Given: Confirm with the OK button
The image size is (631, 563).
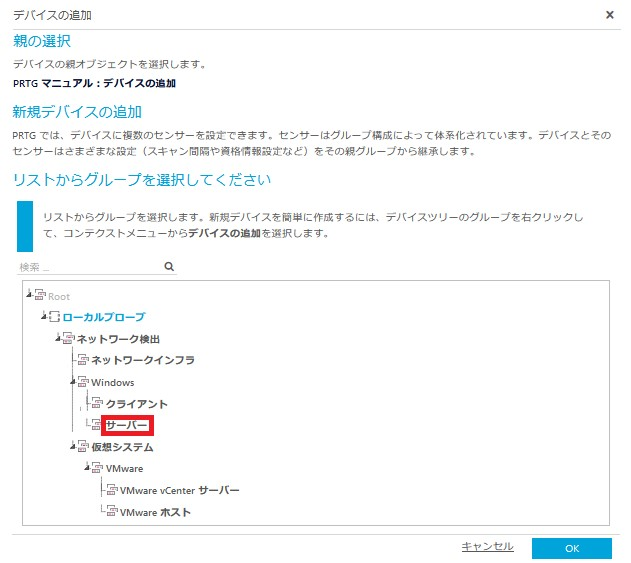Looking at the screenshot, I should point(571,548).
